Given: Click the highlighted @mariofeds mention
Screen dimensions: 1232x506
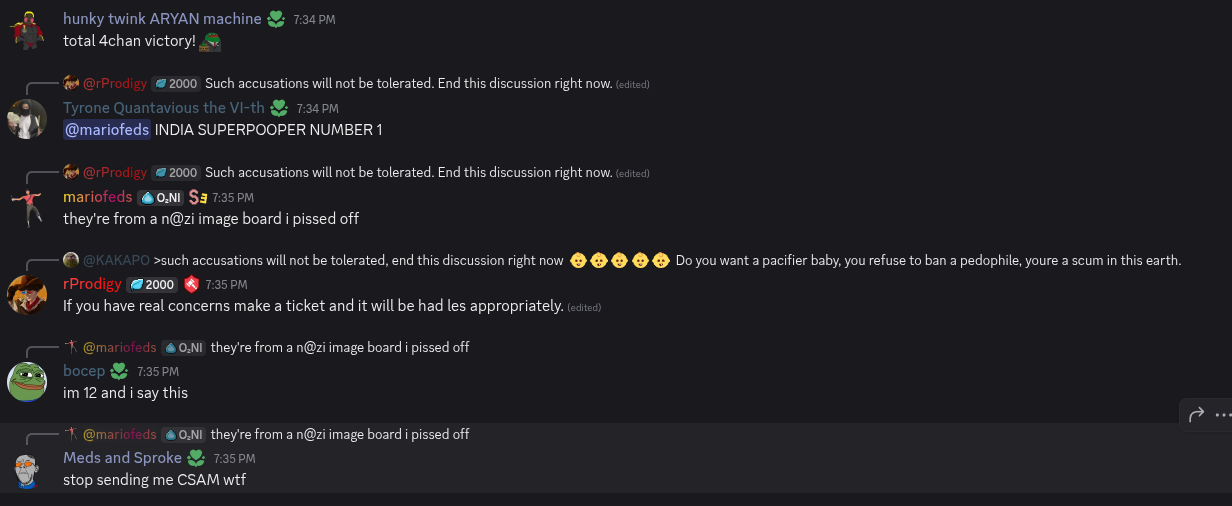Looking at the screenshot, I should (x=107, y=130).
